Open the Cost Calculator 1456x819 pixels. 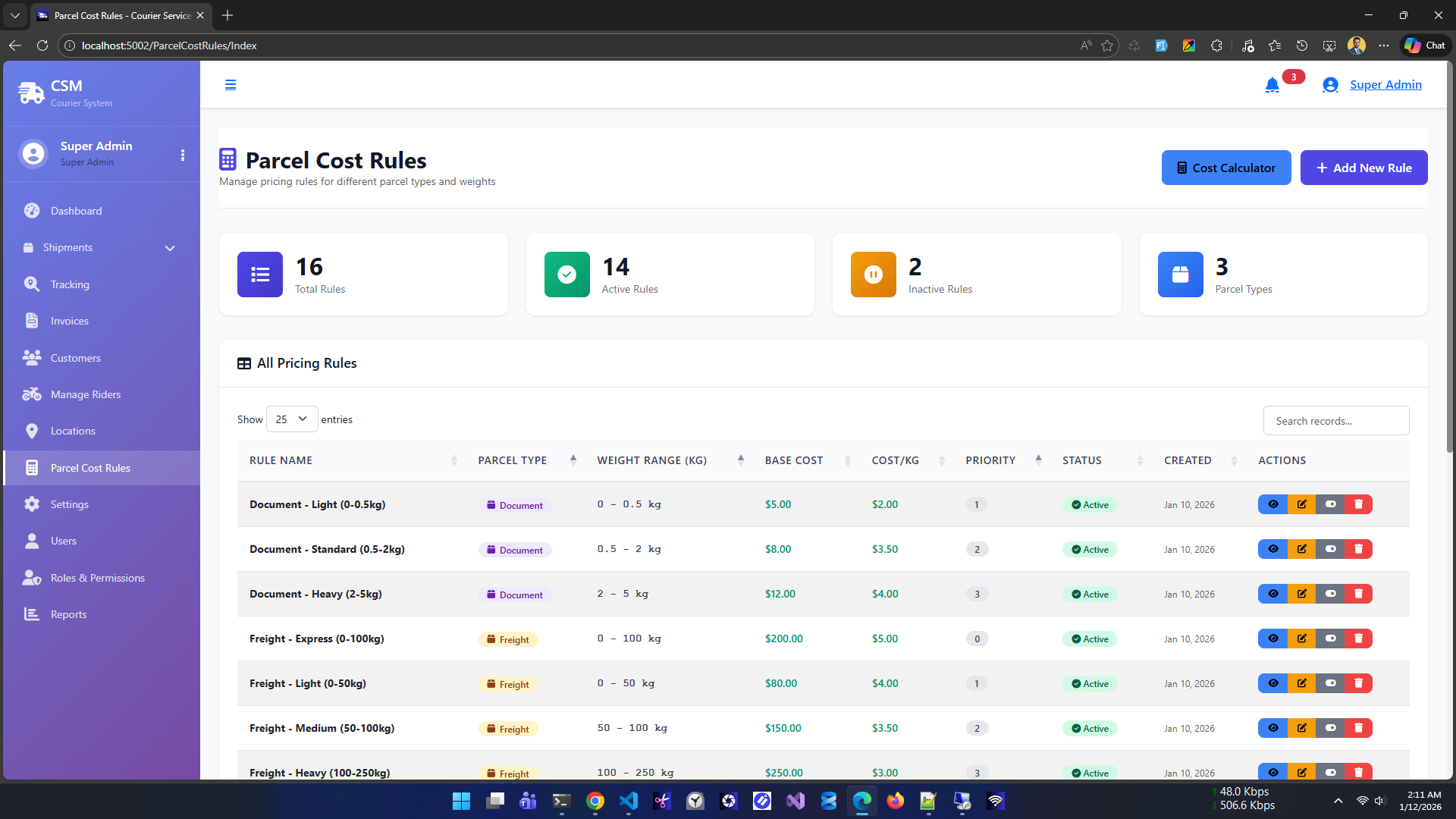point(1225,168)
